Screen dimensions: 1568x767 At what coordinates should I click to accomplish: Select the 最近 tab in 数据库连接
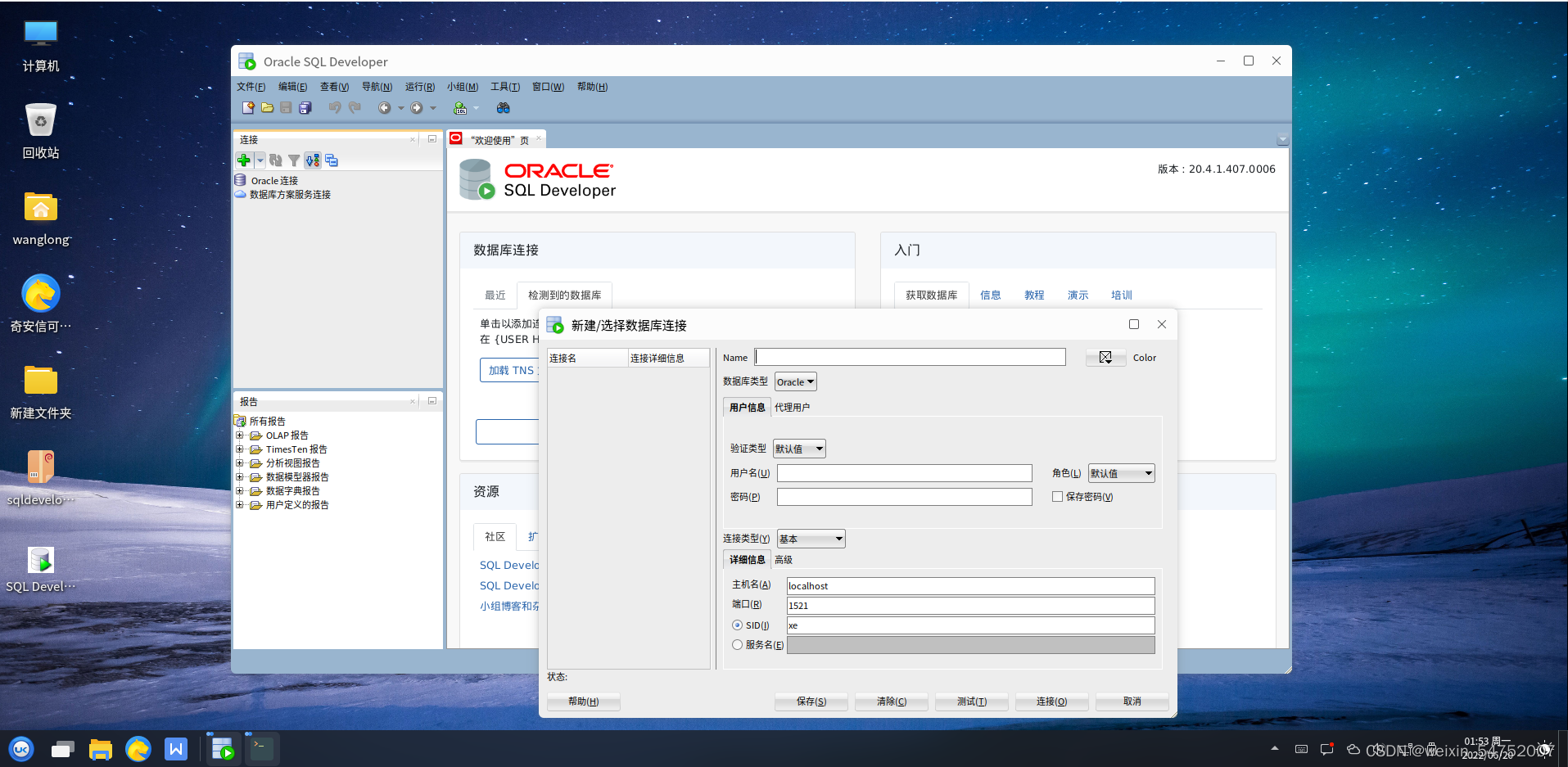(495, 296)
